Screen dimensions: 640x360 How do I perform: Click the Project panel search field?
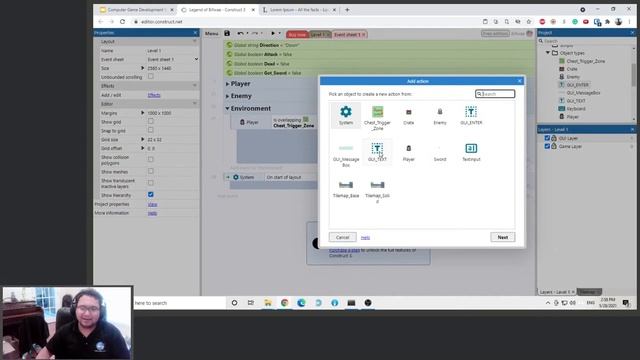coord(585,41)
